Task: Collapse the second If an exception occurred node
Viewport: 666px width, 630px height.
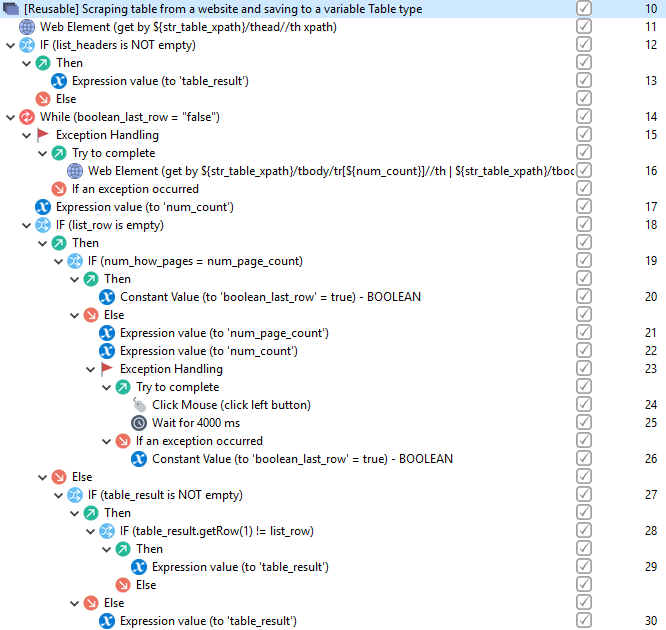Action: [x=107, y=441]
